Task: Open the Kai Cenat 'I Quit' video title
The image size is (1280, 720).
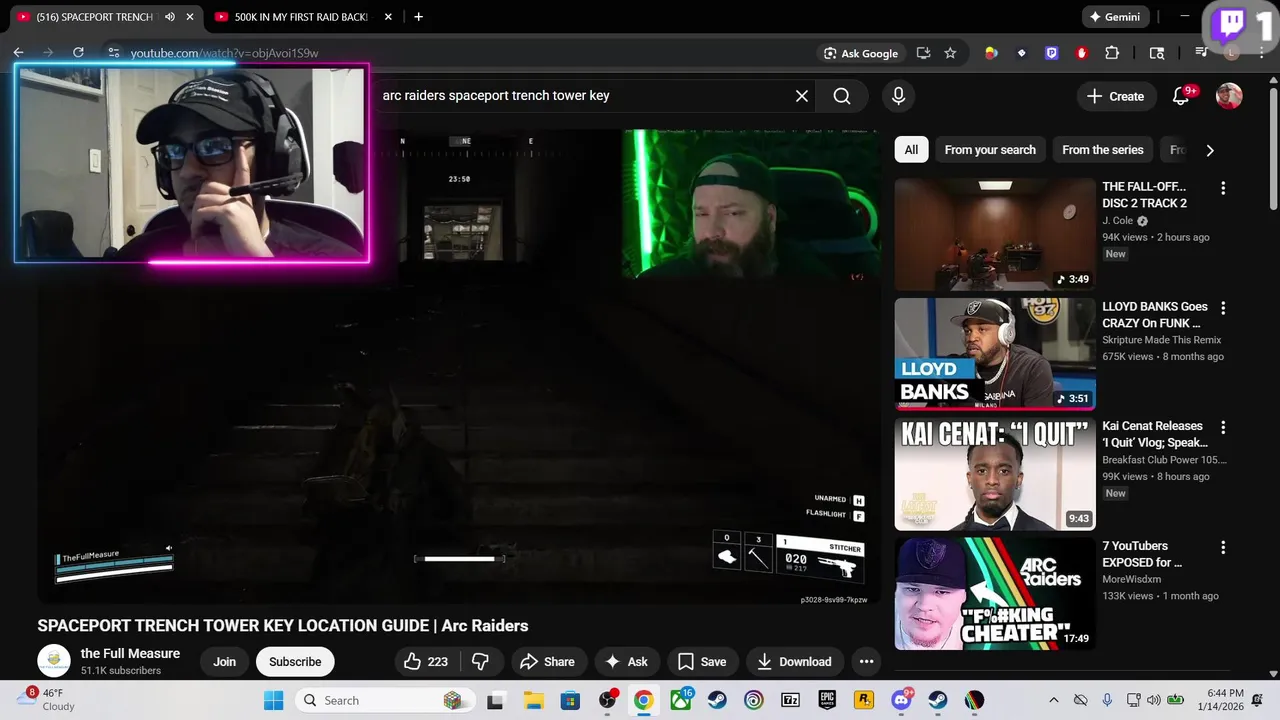Action: (1155, 434)
